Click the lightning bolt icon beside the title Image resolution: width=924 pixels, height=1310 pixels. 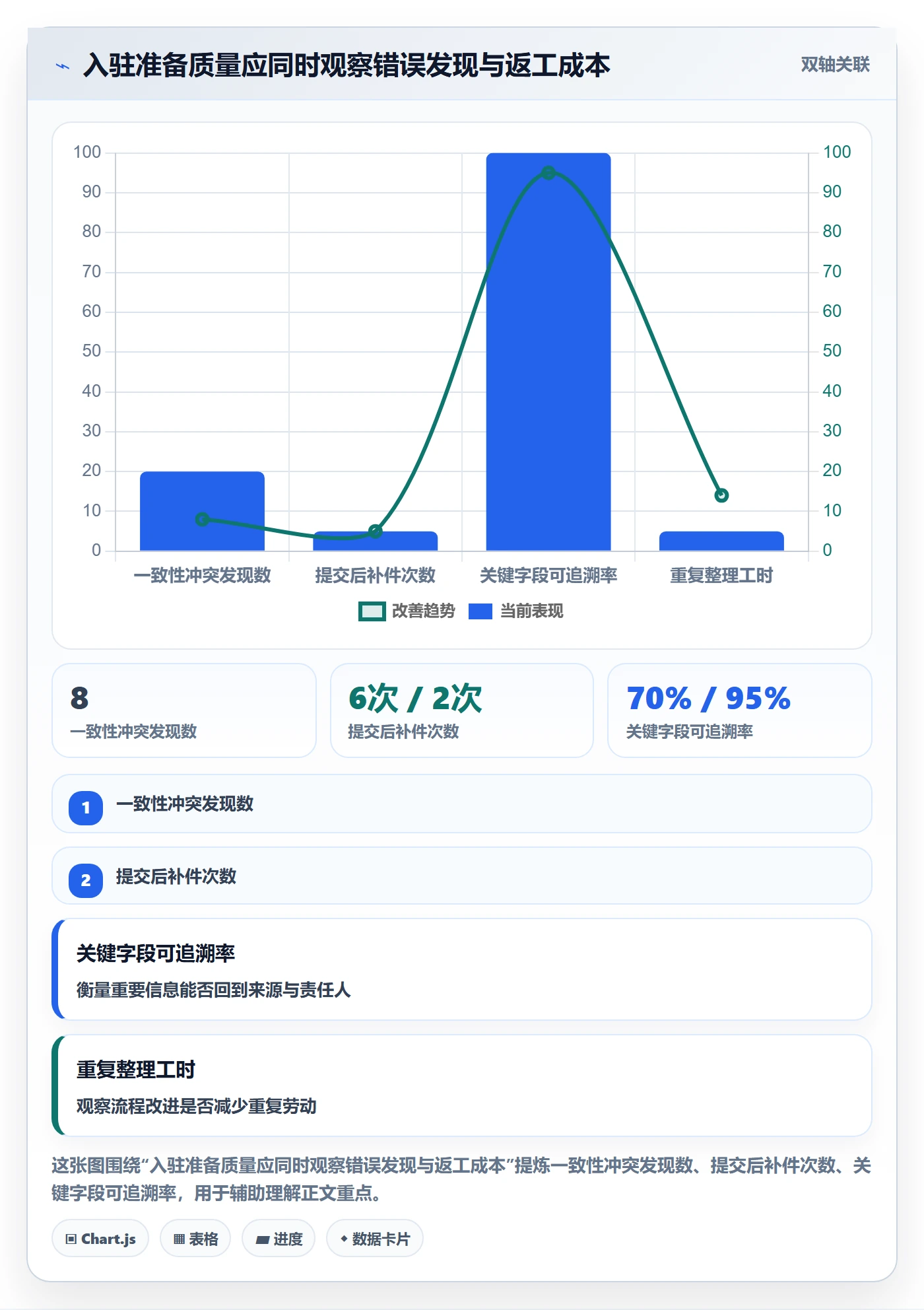click(63, 66)
